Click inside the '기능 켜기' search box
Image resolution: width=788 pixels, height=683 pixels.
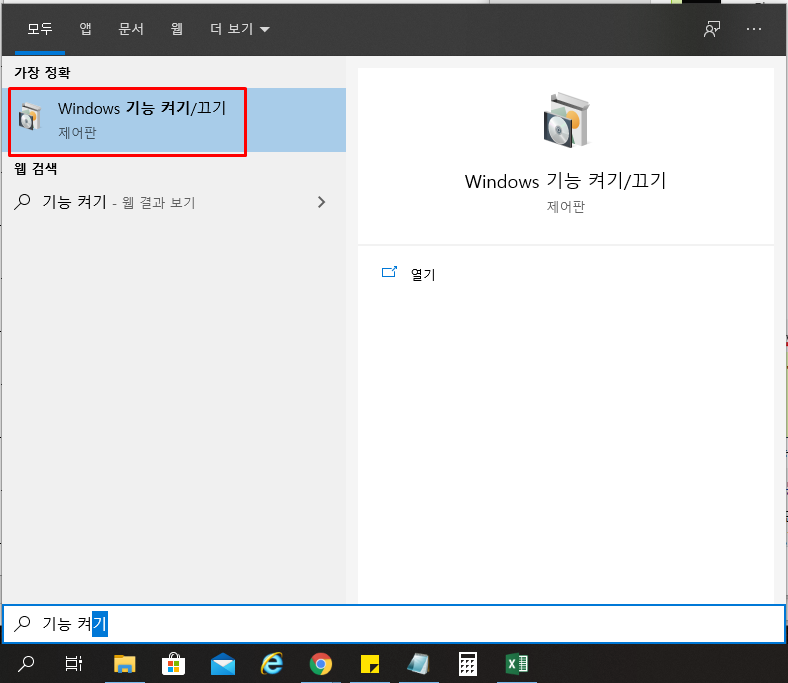pyautogui.click(x=393, y=624)
